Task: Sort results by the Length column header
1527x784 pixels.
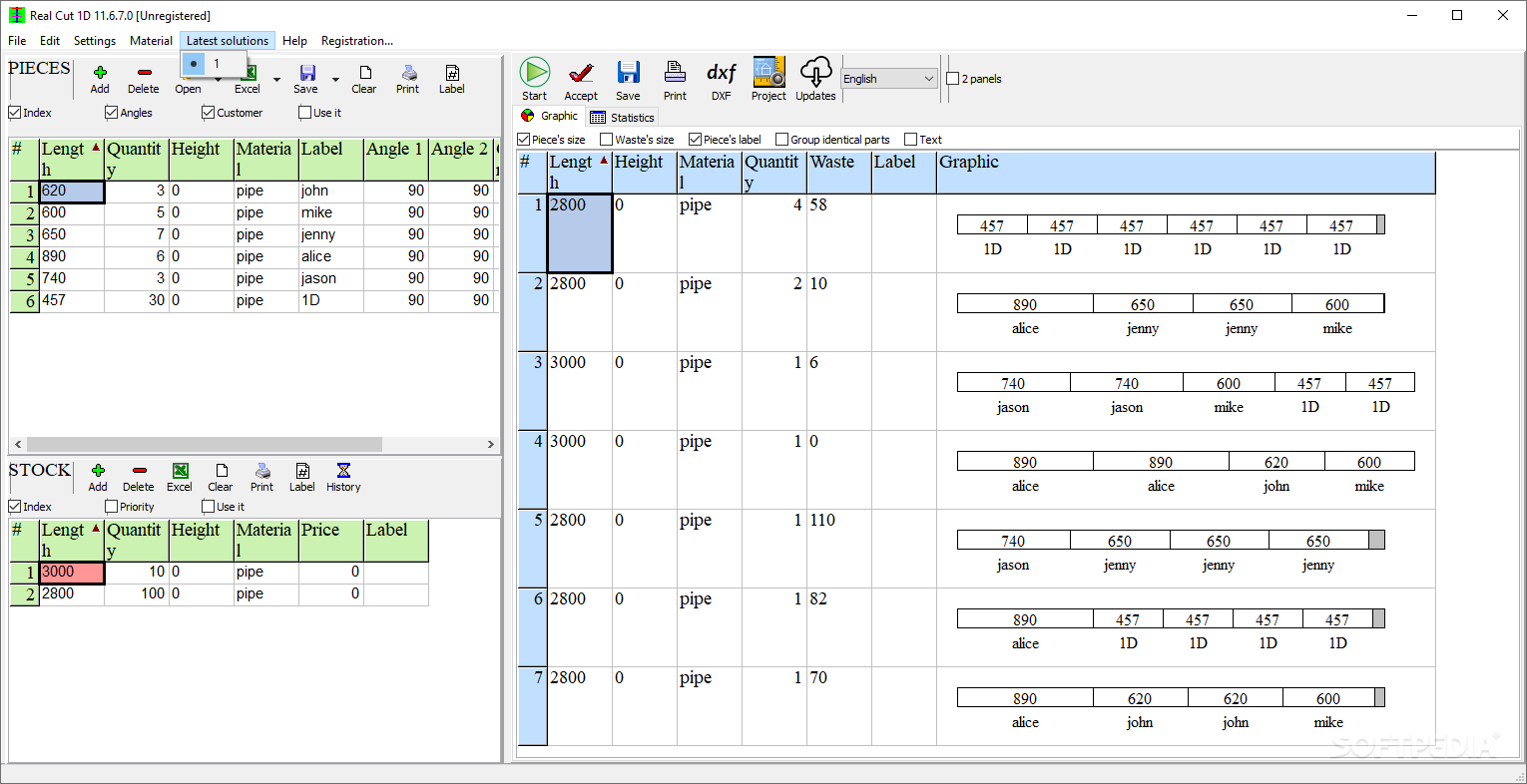Action: 580,172
